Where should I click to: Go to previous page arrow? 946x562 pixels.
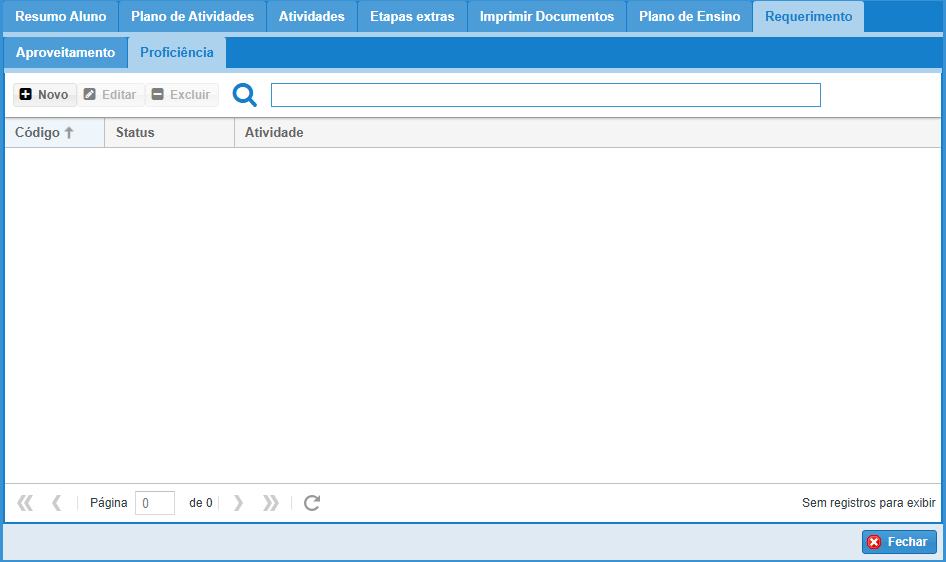click(57, 503)
